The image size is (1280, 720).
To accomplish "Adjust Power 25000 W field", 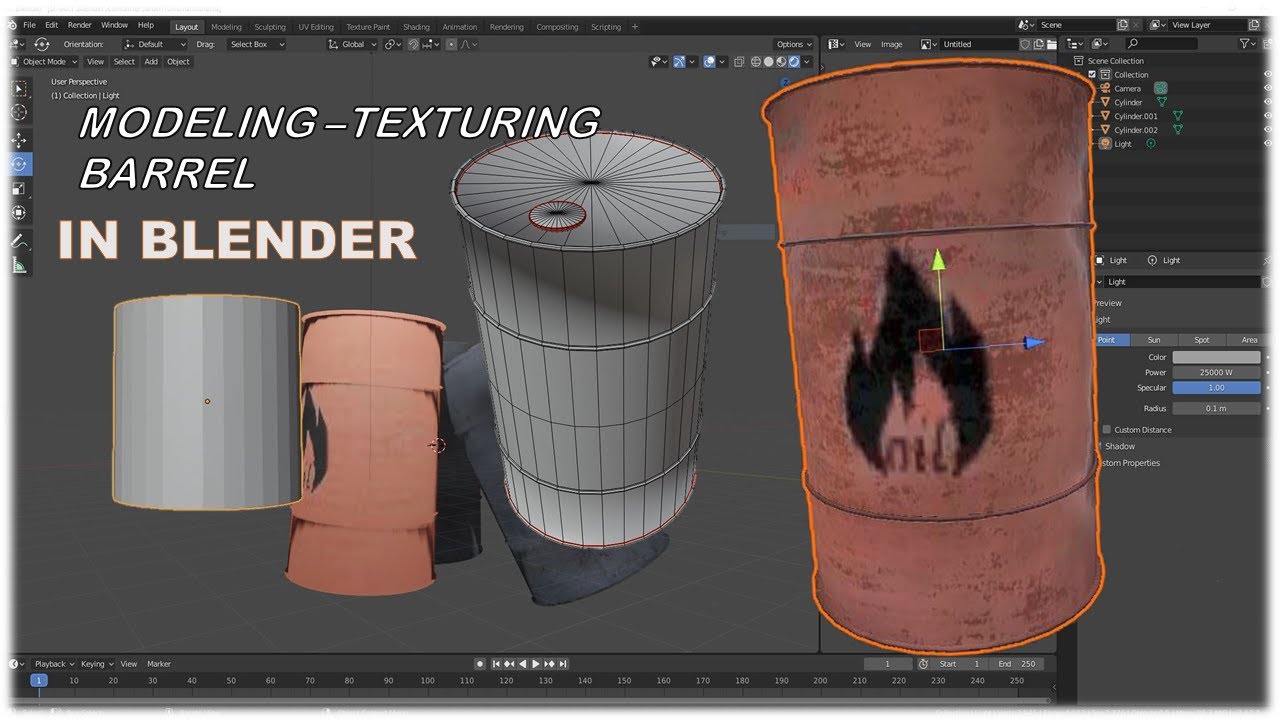I will point(1217,372).
